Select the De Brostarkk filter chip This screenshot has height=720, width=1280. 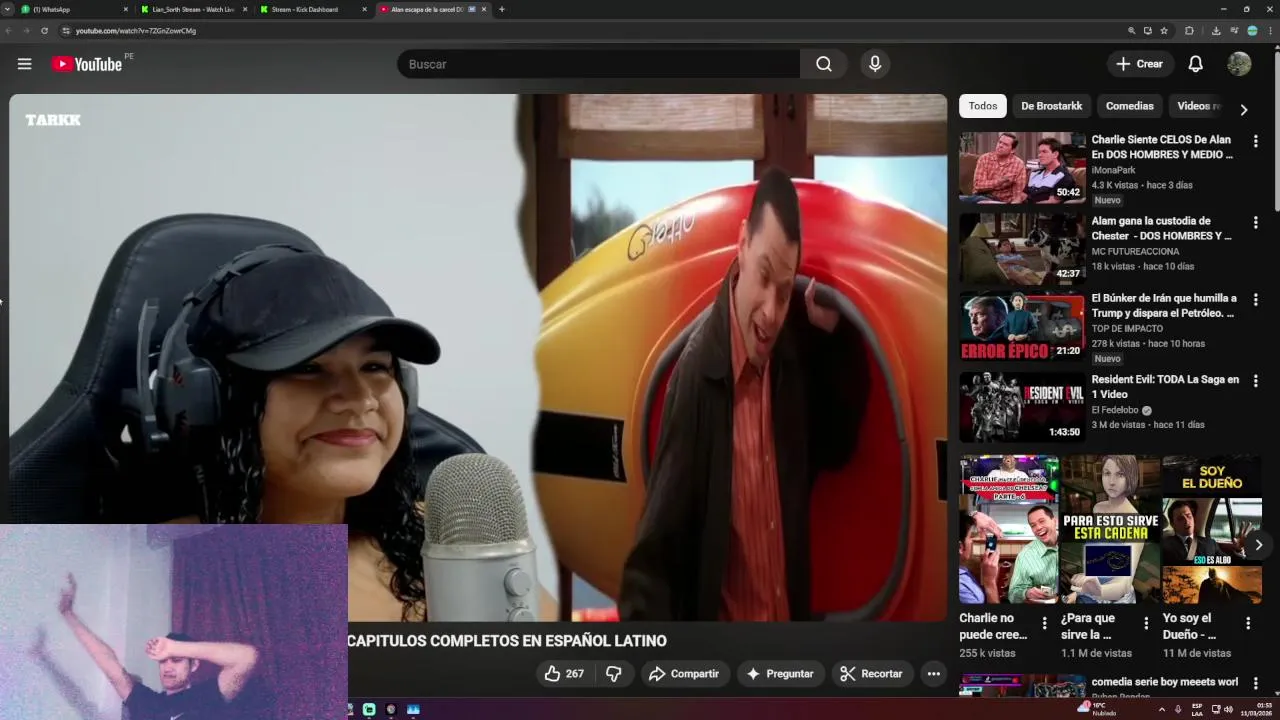pyautogui.click(x=1051, y=106)
